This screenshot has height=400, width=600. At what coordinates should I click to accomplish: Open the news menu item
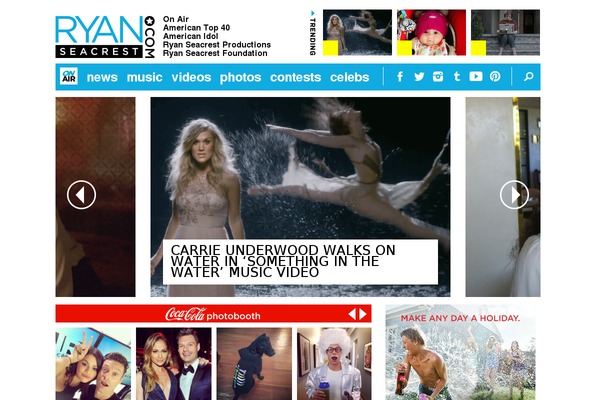(102, 77)
